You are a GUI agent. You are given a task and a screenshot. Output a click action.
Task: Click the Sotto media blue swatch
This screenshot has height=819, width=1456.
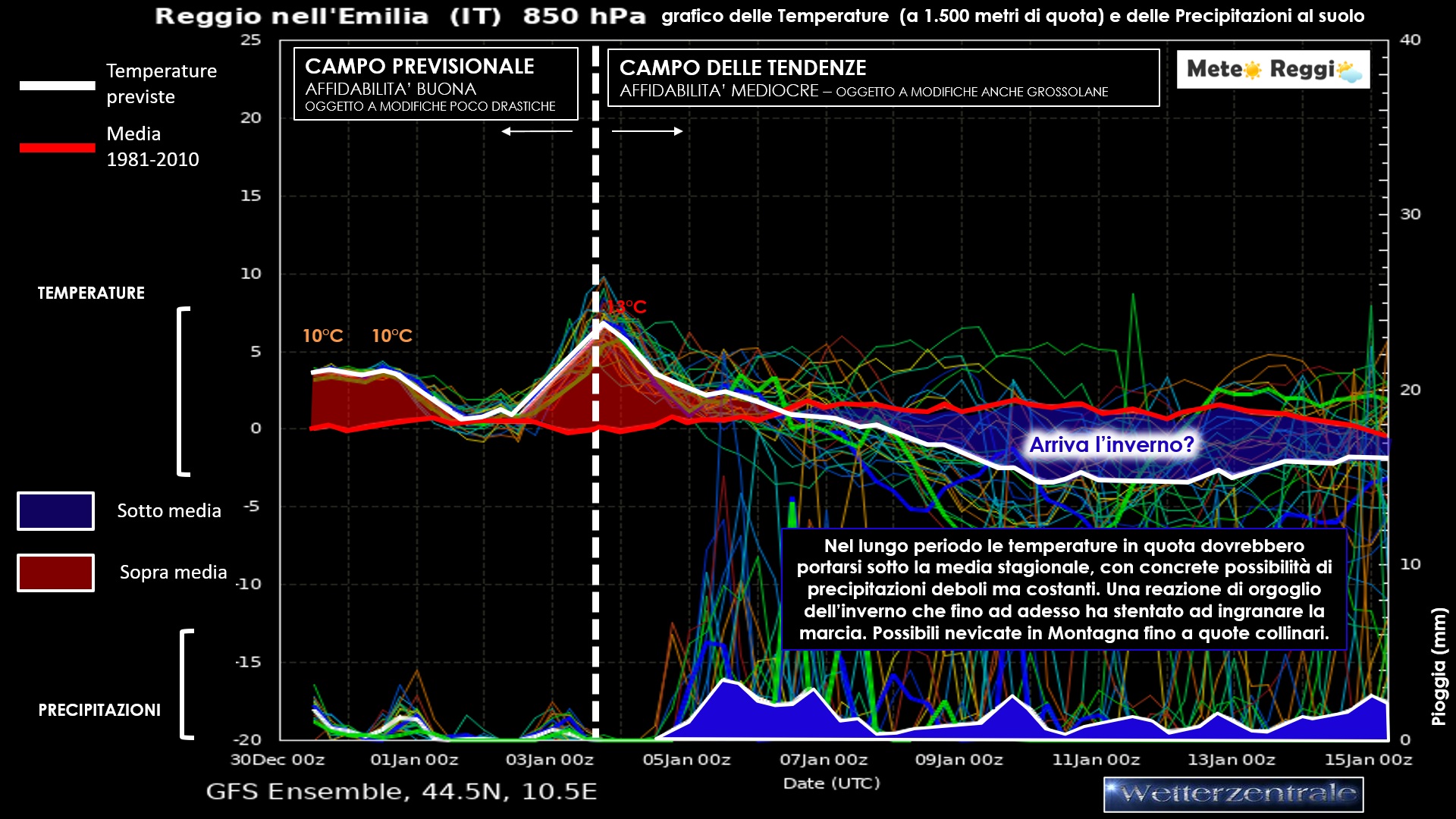coord(56,511)
